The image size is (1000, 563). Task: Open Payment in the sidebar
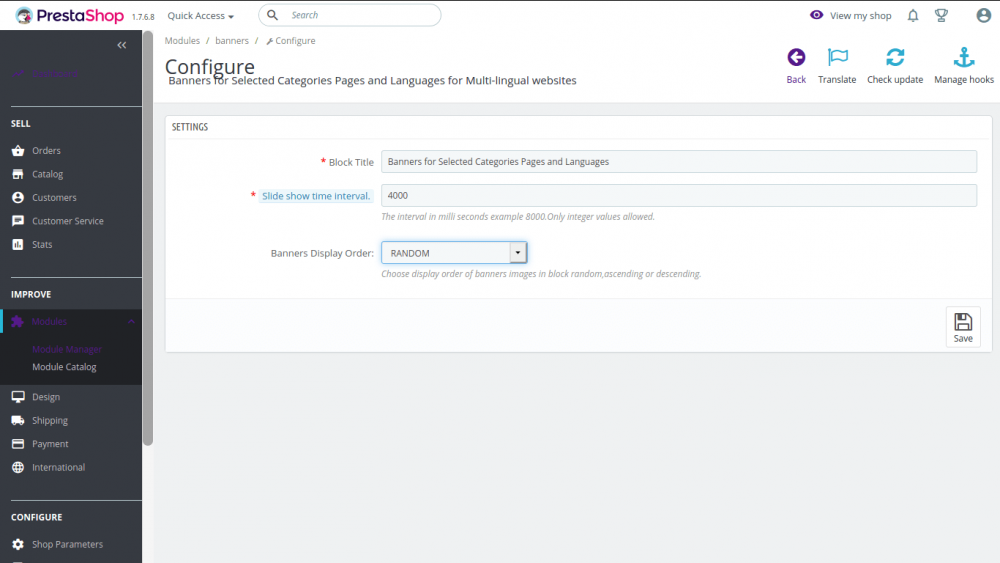(x=50, y=444)
